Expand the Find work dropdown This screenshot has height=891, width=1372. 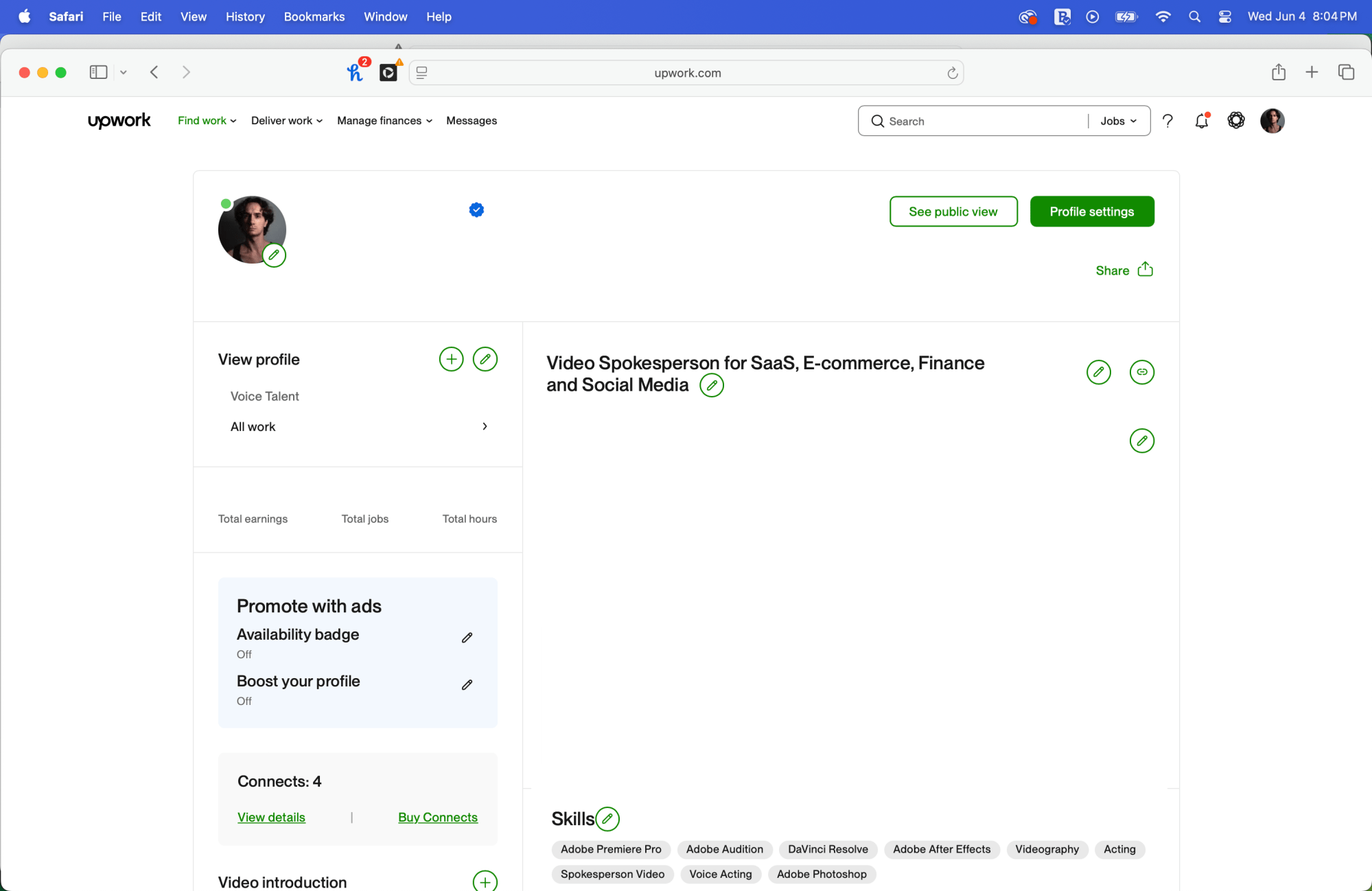(207, 121)
